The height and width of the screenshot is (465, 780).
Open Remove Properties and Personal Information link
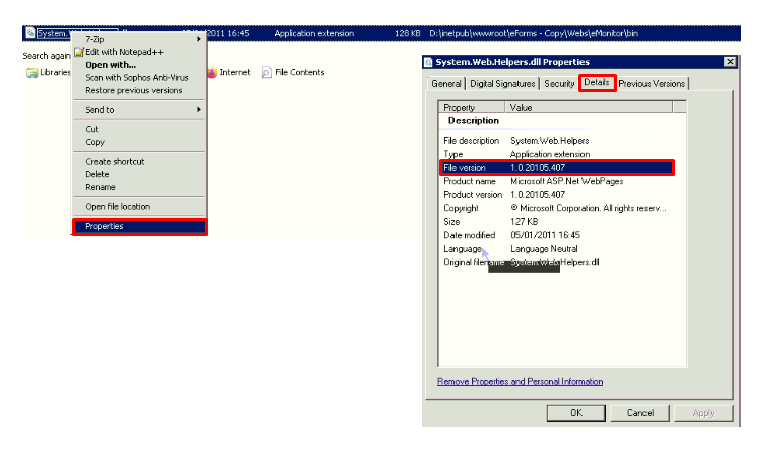coord(520,381)
